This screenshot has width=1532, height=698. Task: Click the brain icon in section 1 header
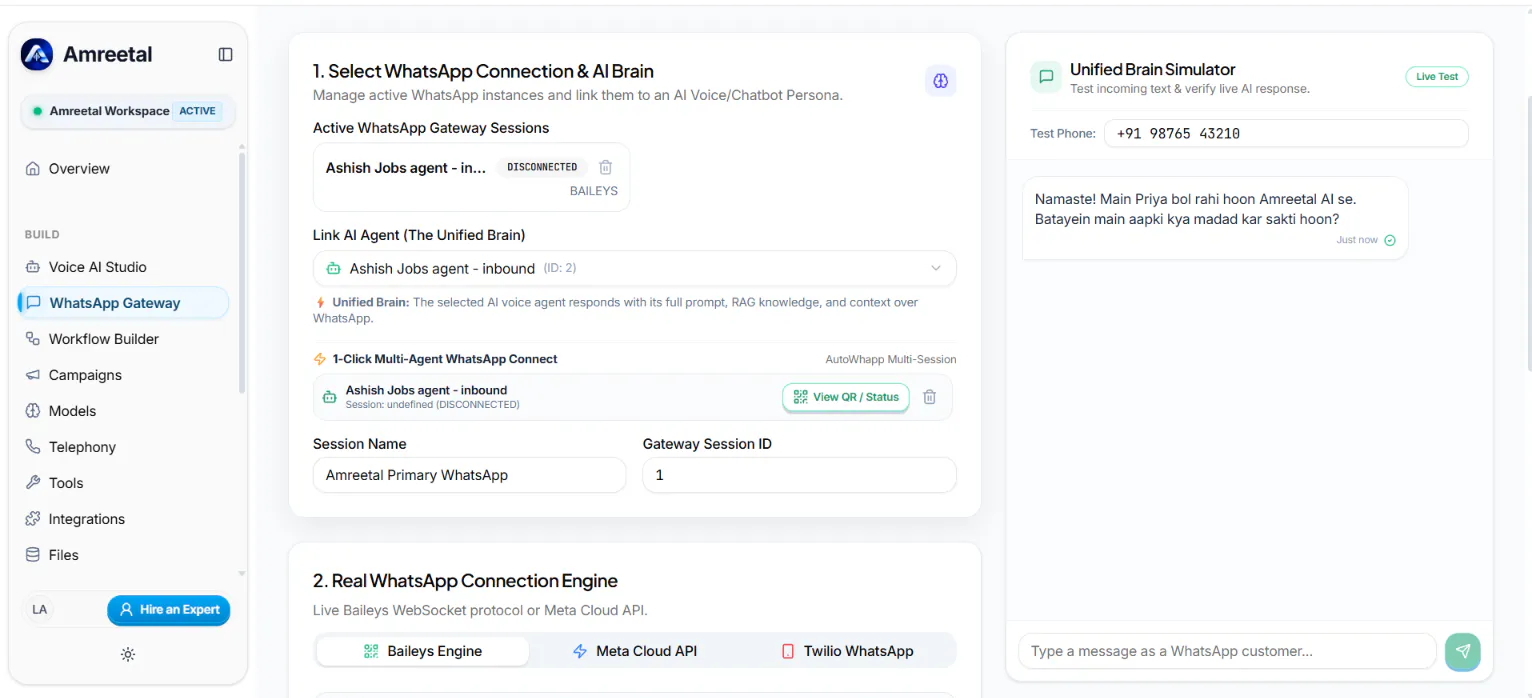[x=940, y=81]
